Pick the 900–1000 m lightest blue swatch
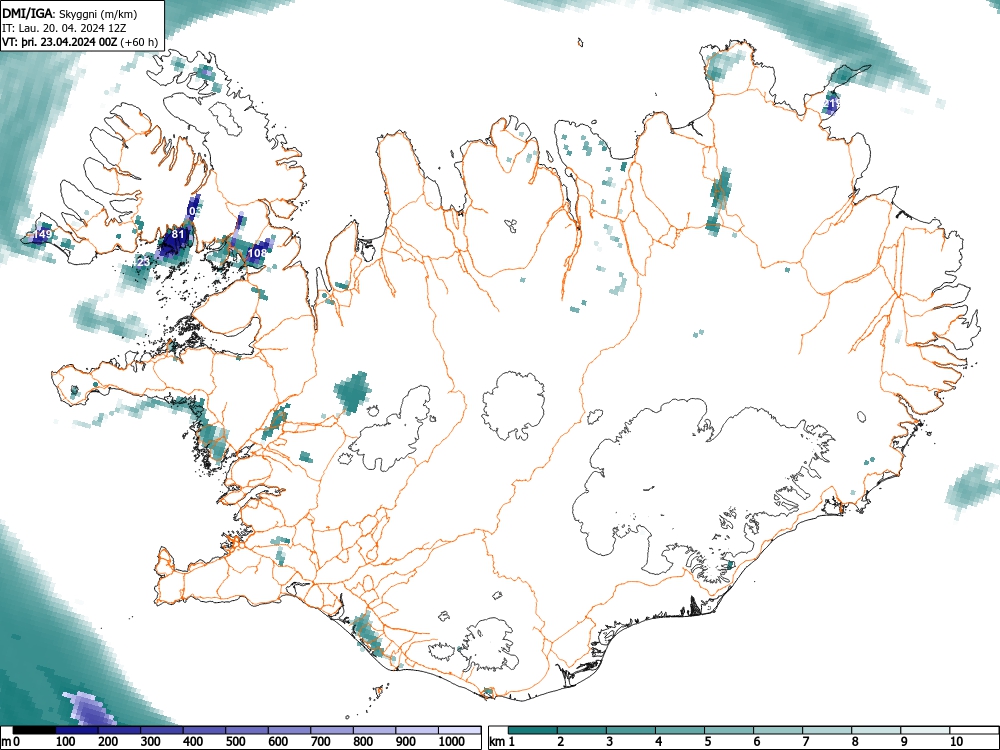The width and height of the screenshot is (1000, 750). point(416,730)
